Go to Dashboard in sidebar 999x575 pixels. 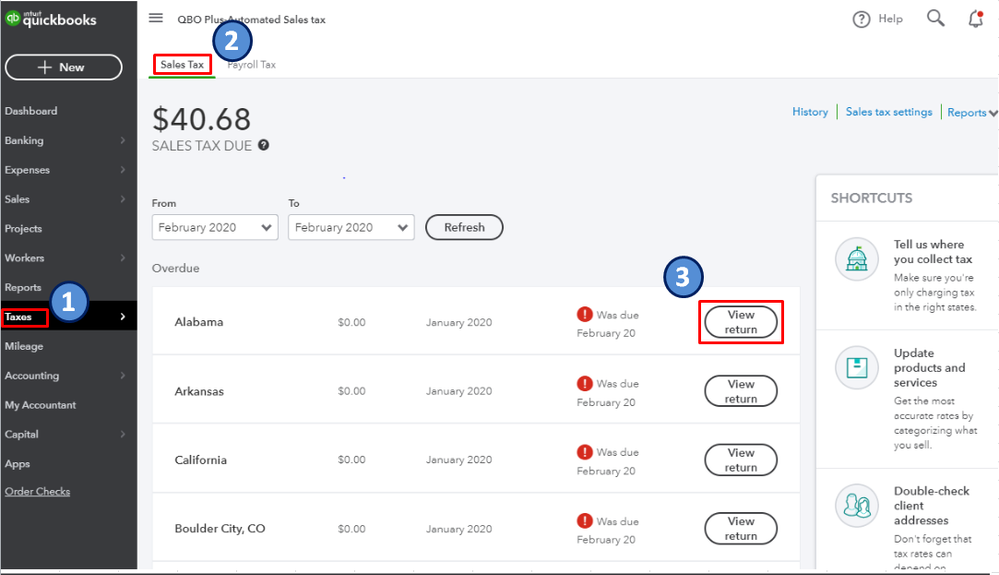point(31,111)
